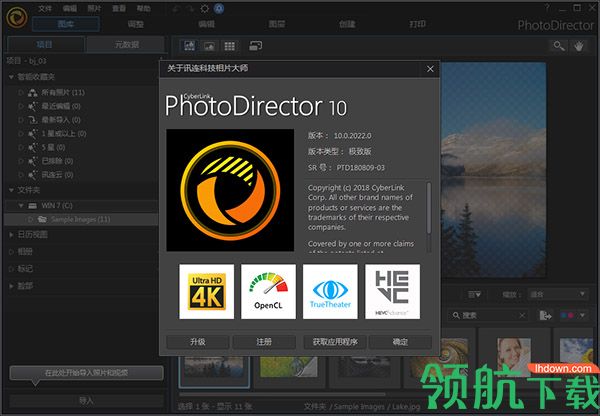Open the sort order dropdown icon
This screenshot has width=600, height=416.
pyautogui.click(x=474, y=294)
